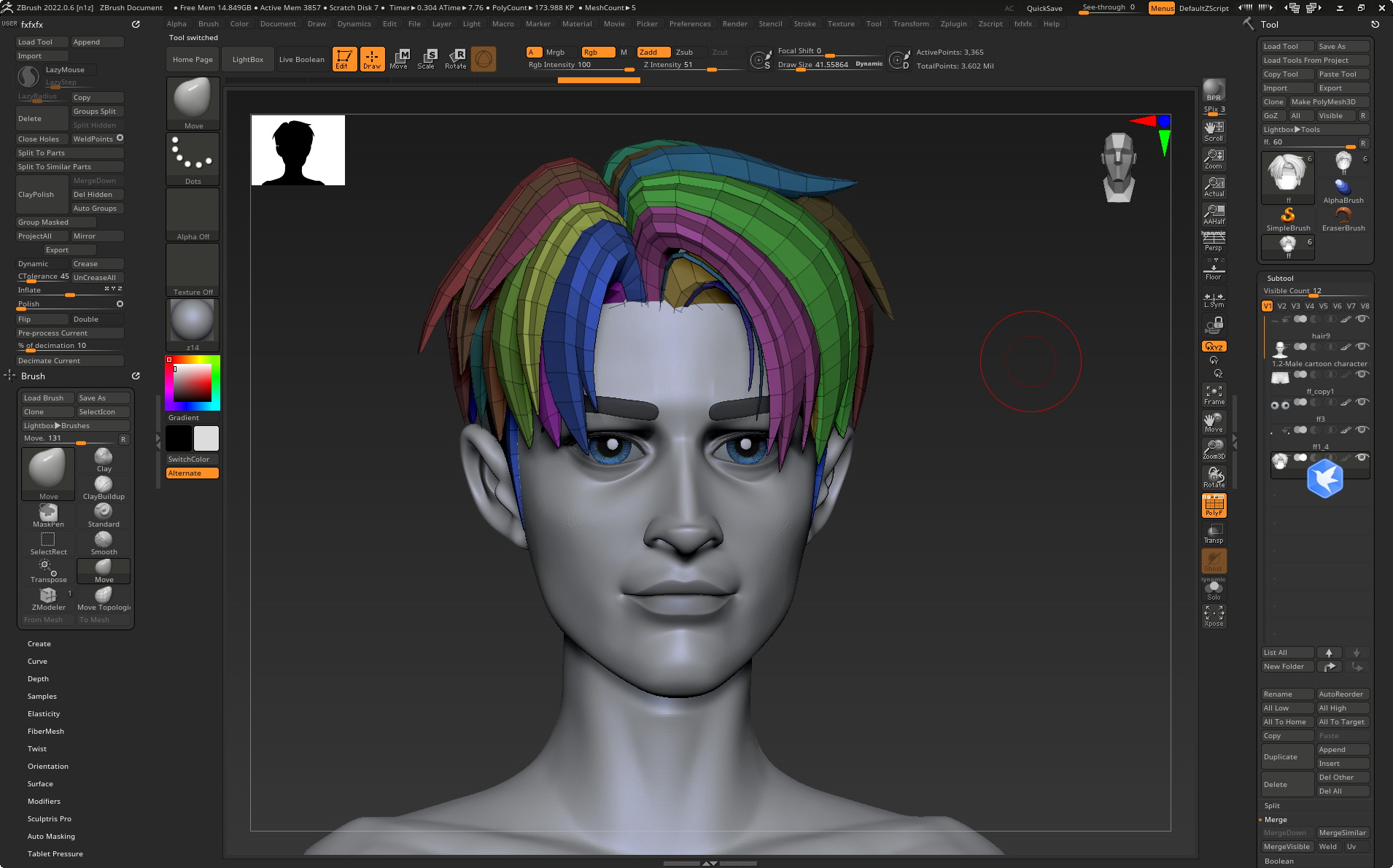The image size is (1393, 868).
Task: Click the LightBox button
Action: 248,60
